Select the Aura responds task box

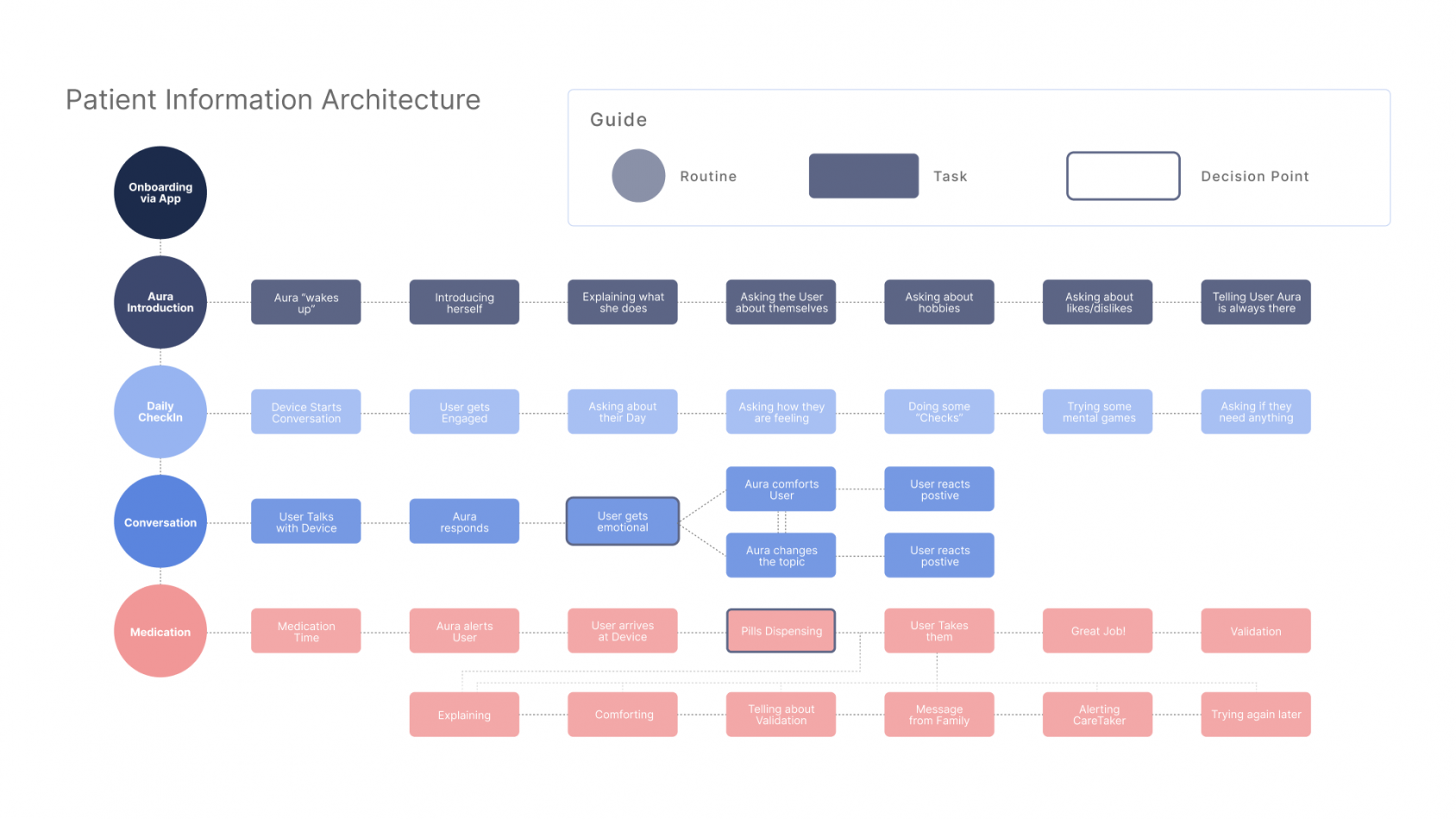point(464,521)
